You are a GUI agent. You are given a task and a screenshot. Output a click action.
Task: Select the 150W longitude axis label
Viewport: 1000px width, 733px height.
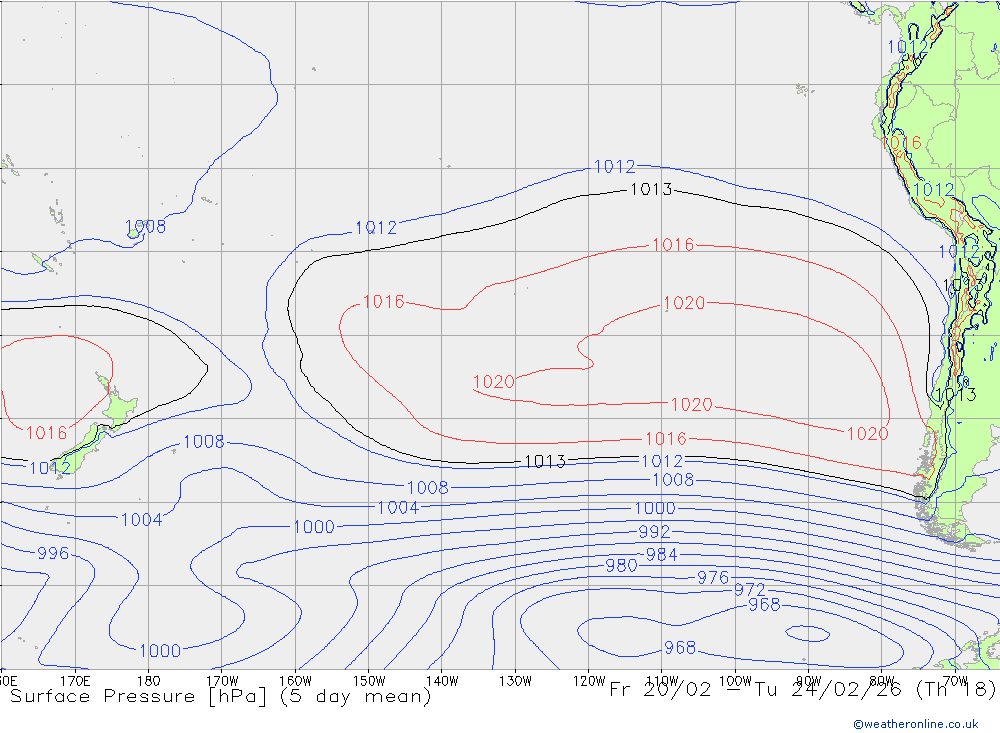(x=369, y=681)
